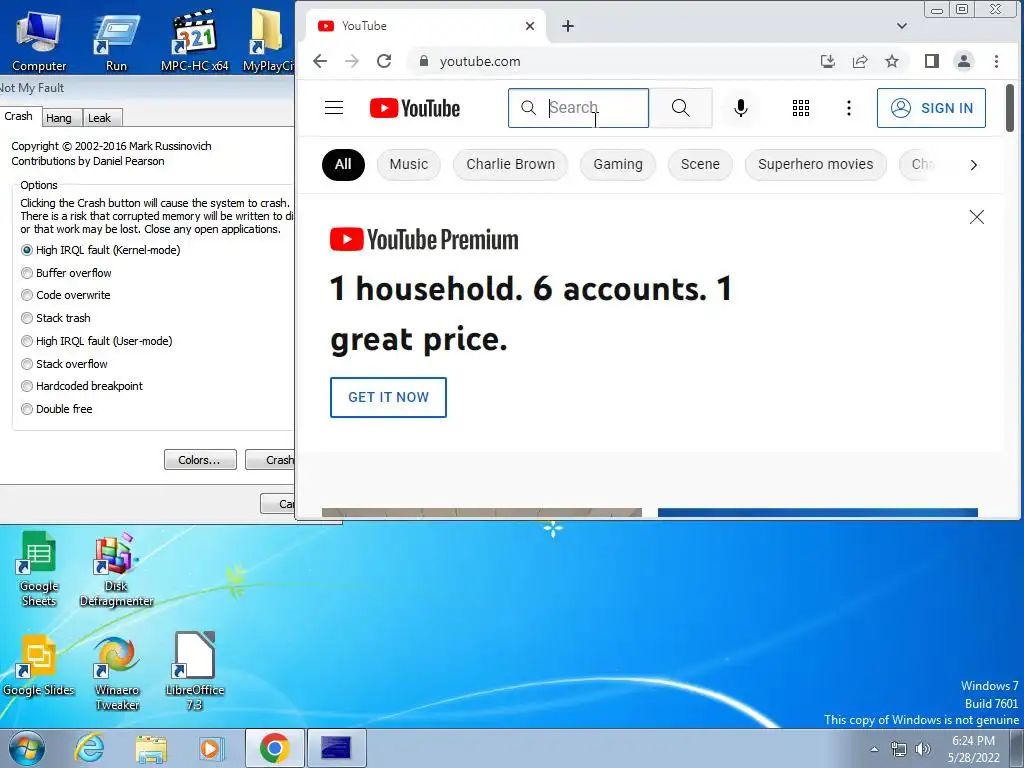Image resolution: width=1024 pixels, height=768 pixels.
Task: Select High IRQL fault (User-mode) option
Action: [97, 341]
